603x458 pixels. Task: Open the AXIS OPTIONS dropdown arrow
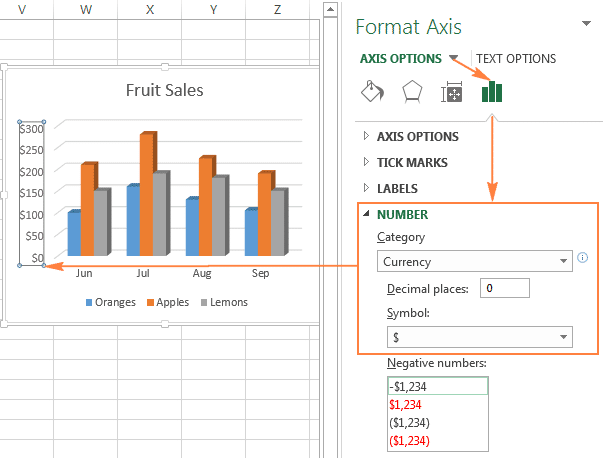tap(455, 58)
